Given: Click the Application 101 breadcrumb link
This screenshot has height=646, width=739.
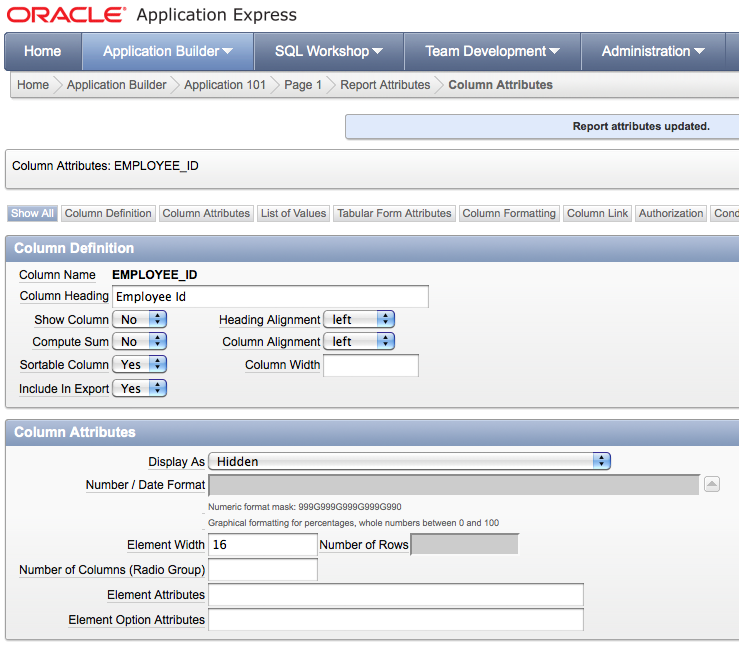Looking at the screenshot, I should tap(225, 85).
